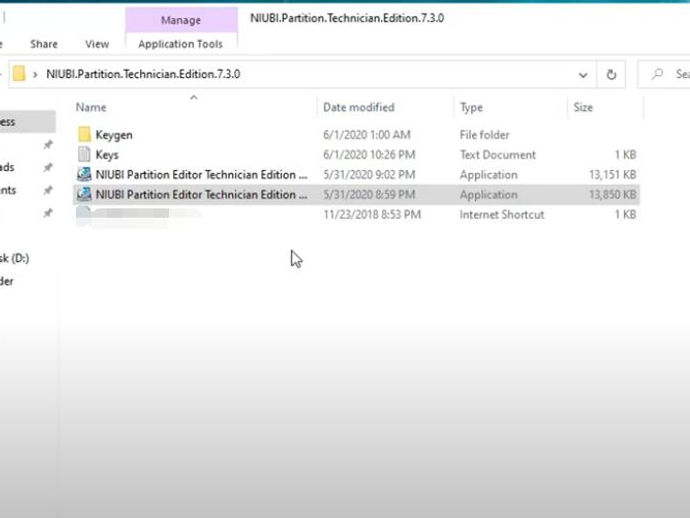690x518 pixels.
Task: Sort files by Type column
Action: click(x=471, y=107)
